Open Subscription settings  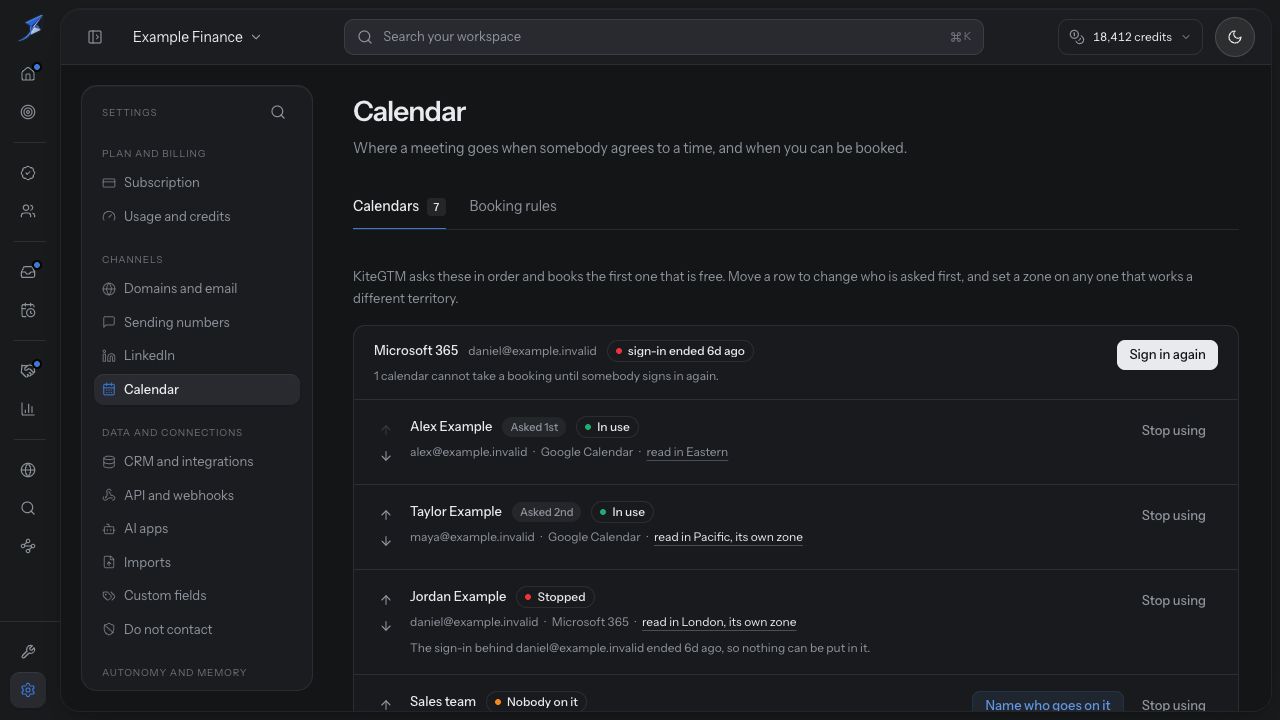point(197,183)
